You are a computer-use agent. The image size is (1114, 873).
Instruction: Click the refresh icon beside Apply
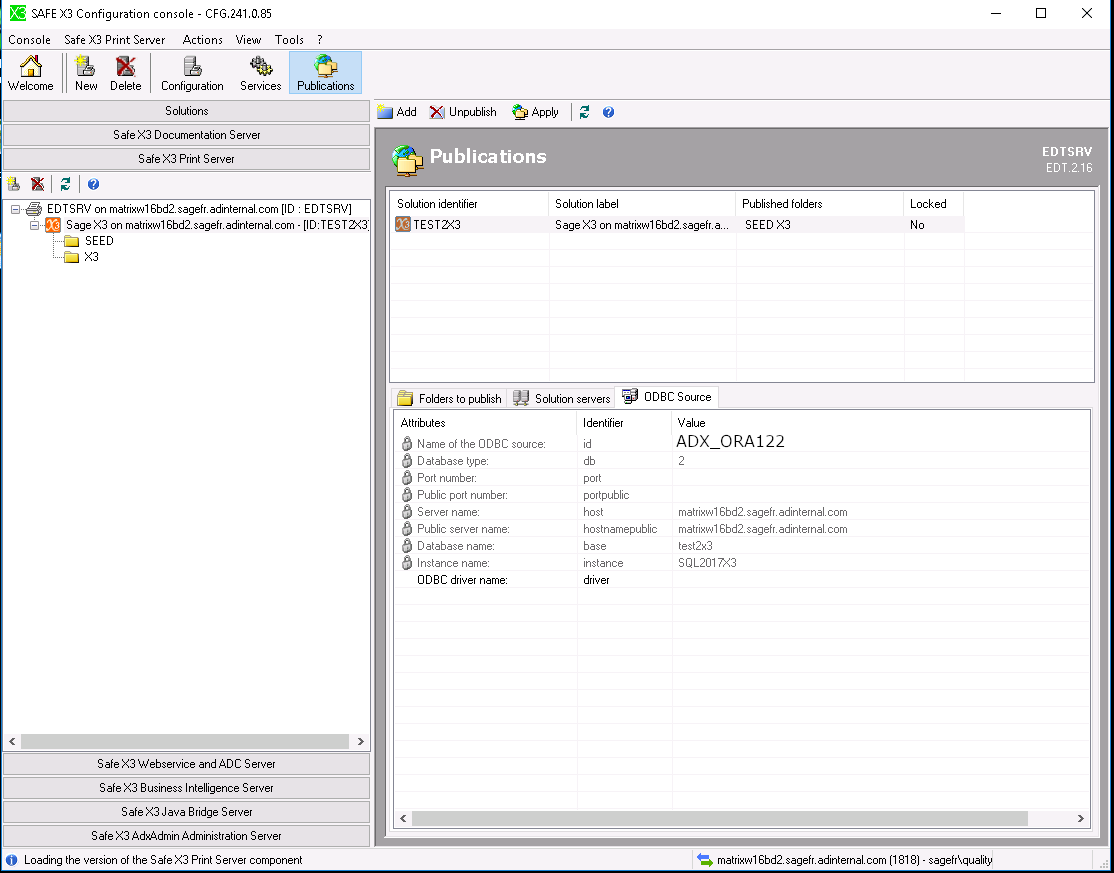coord(585,112)
